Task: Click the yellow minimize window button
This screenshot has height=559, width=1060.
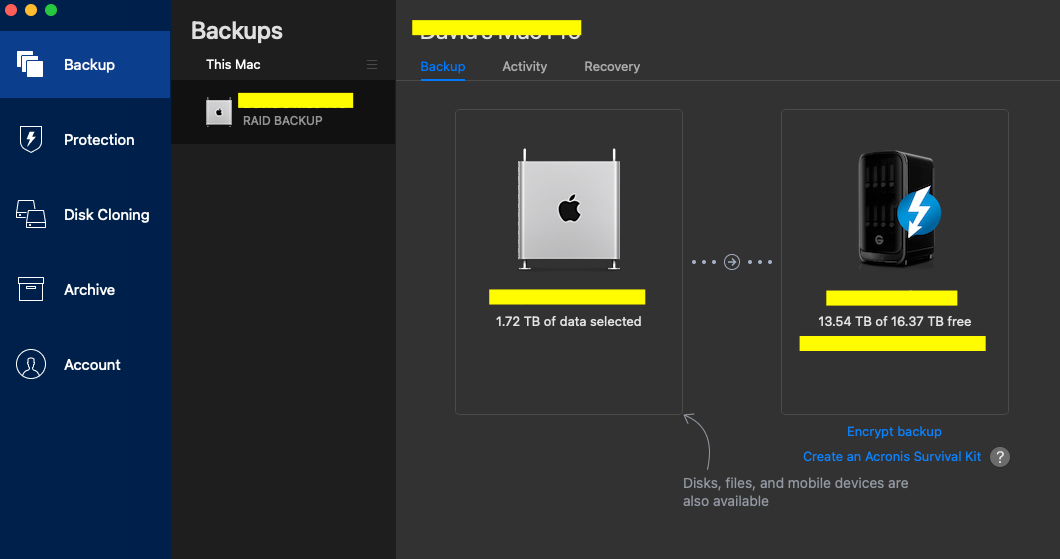Action: pyautogui.click(x=30, y=9)
